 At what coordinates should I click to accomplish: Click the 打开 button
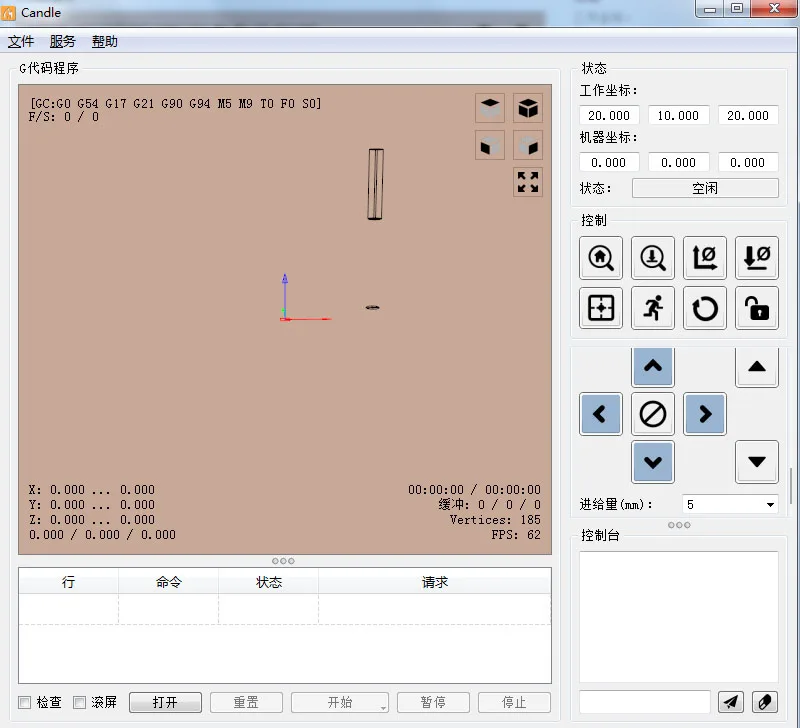(165, 702)
